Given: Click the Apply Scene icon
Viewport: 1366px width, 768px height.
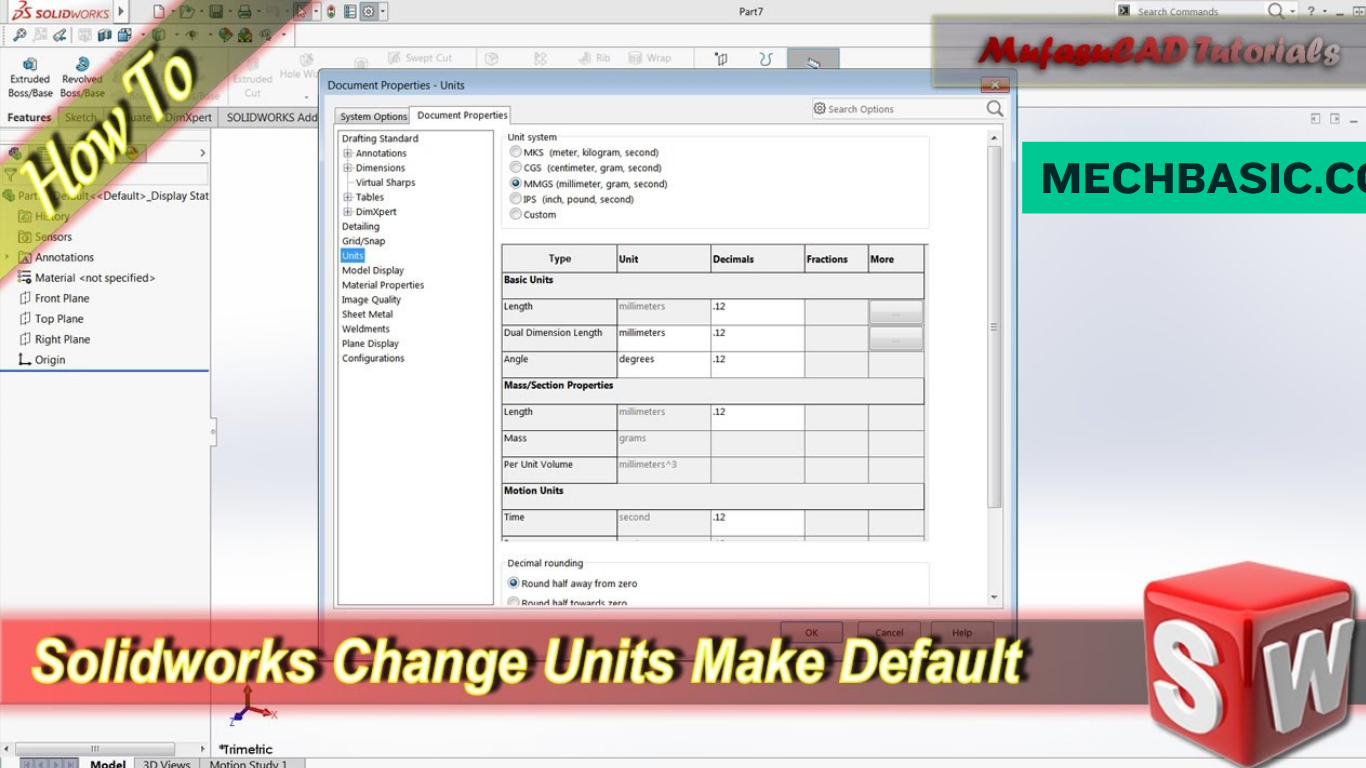Looking at the screenshot, I should [x=245, y=35].
